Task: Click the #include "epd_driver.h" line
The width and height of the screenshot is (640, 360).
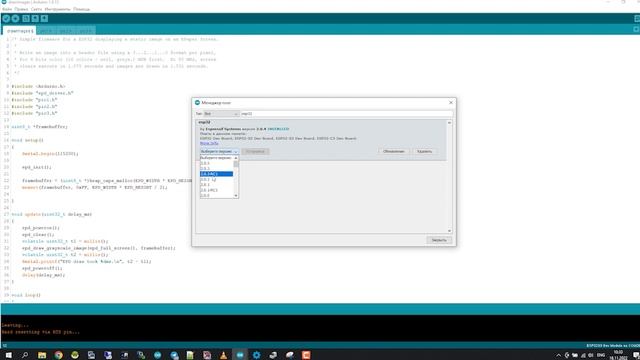Action: click(x=42, y=93)
